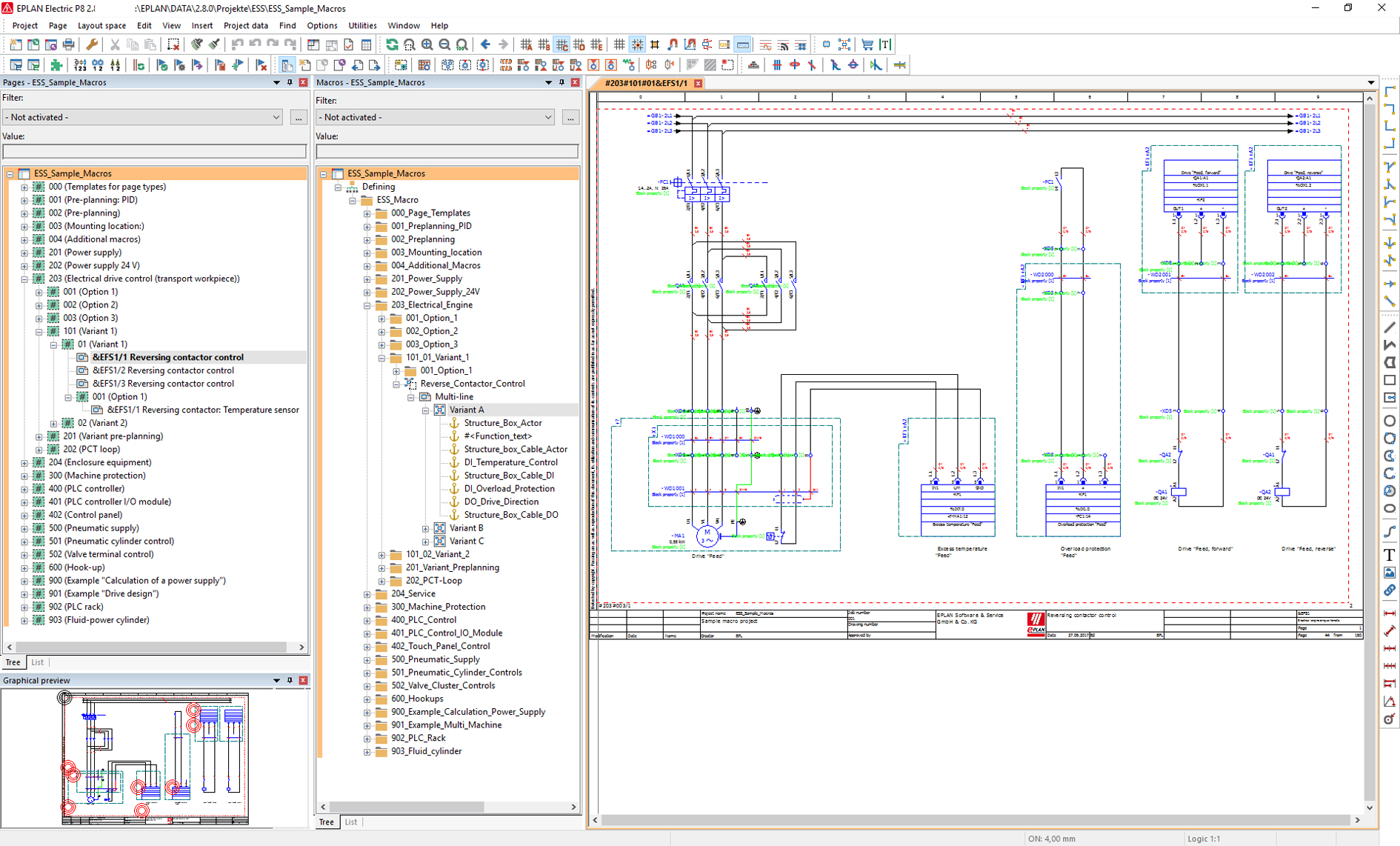The width and height of the screenshot is (1400, 846).
Task: Toggle Grid C
Action: tap(562, 45)
